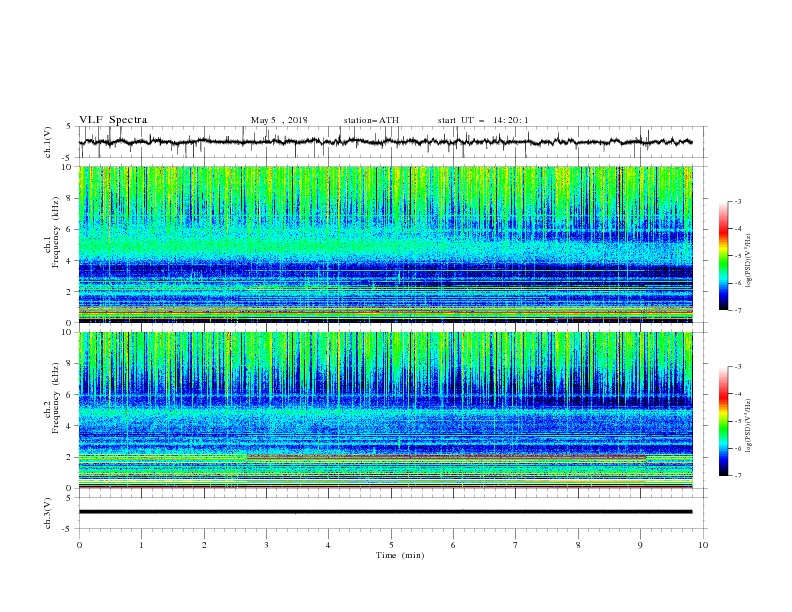Click the "-4" tick on ch.2 color bar
Image resolution: width=792 pixels, height=612 pixels.
pos(737,394)
